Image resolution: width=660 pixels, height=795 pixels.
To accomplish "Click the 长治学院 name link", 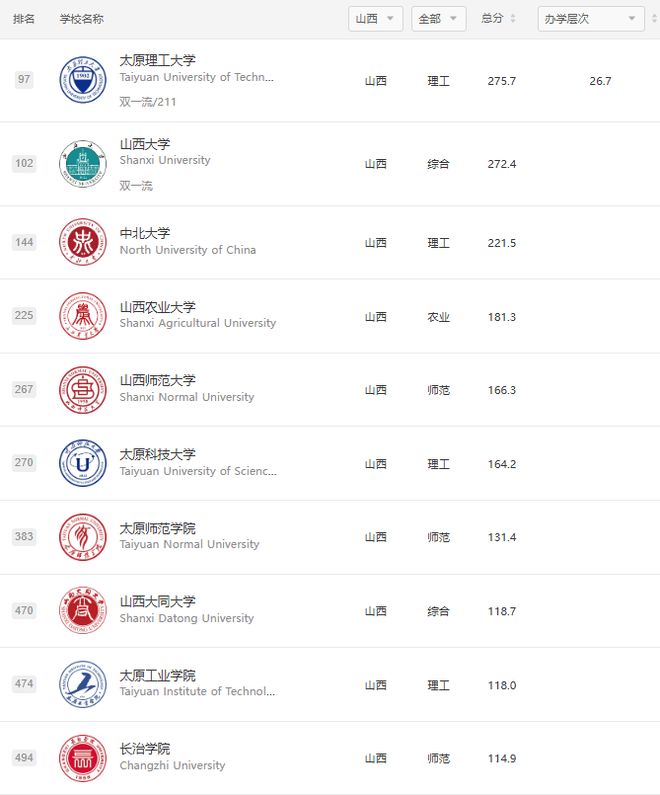I will (x=145, y=749).
